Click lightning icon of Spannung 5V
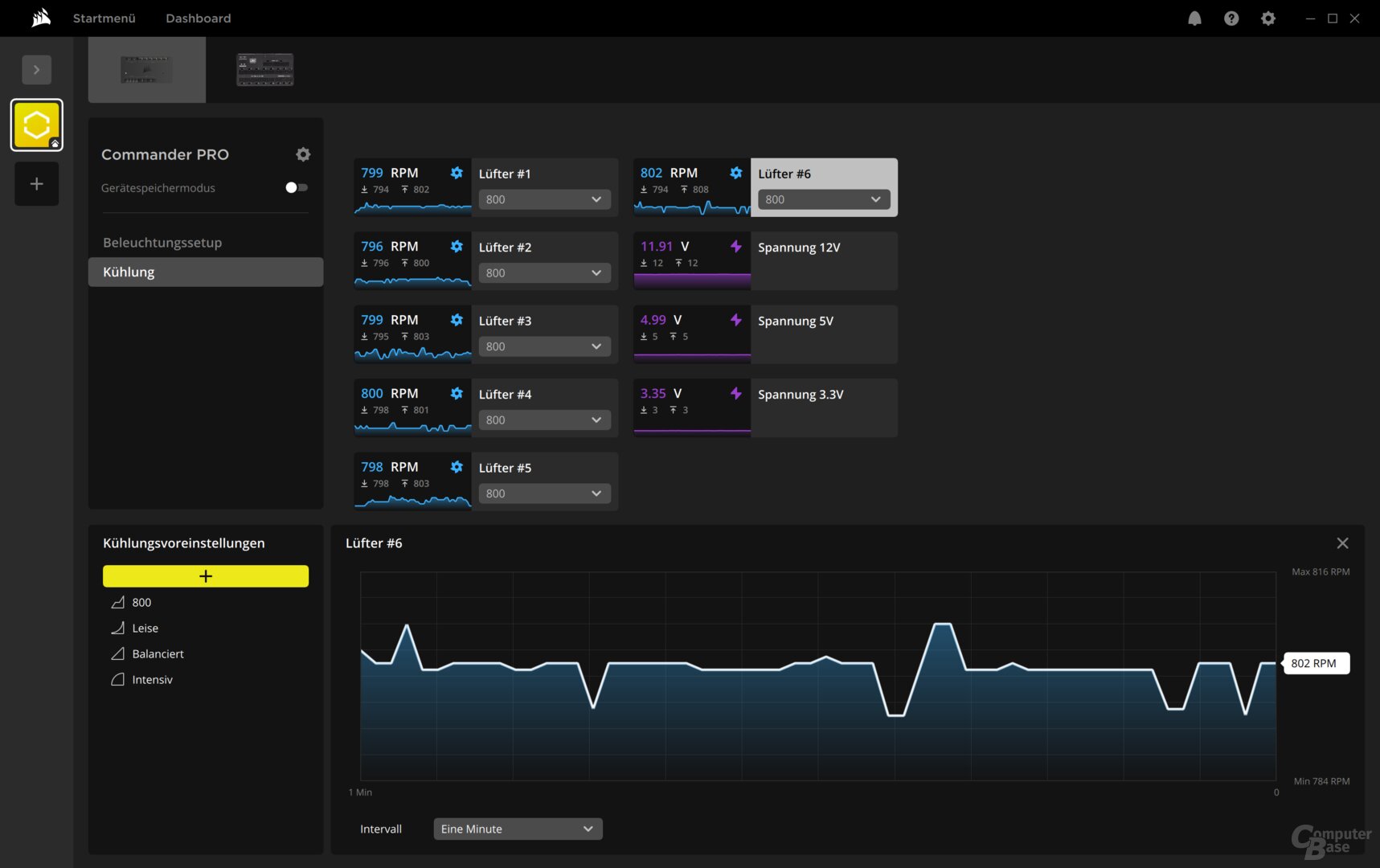Screen dimensions: 1380x868 click(736, 320)
